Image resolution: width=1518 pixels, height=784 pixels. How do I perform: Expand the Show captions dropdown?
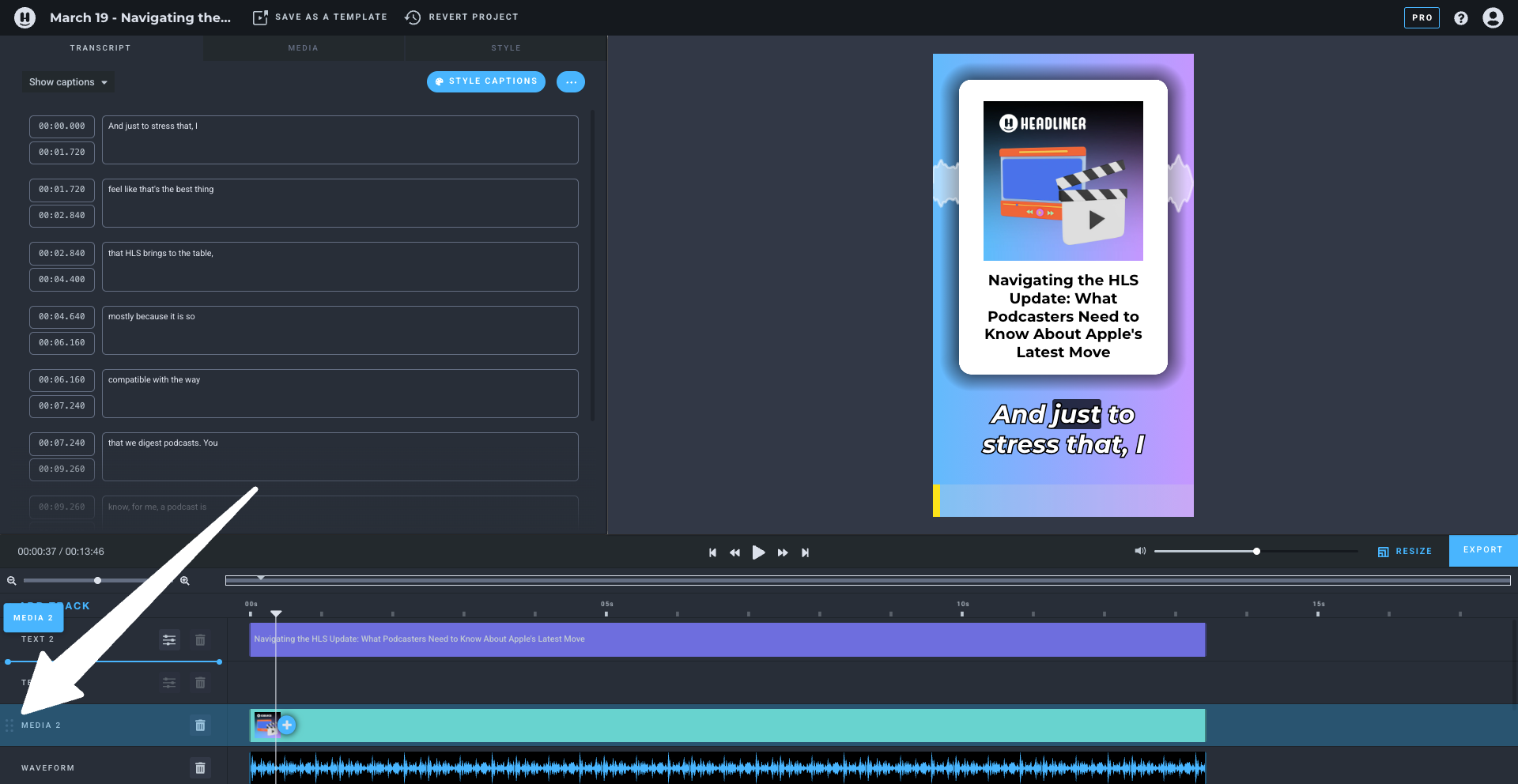click(68, 82)
